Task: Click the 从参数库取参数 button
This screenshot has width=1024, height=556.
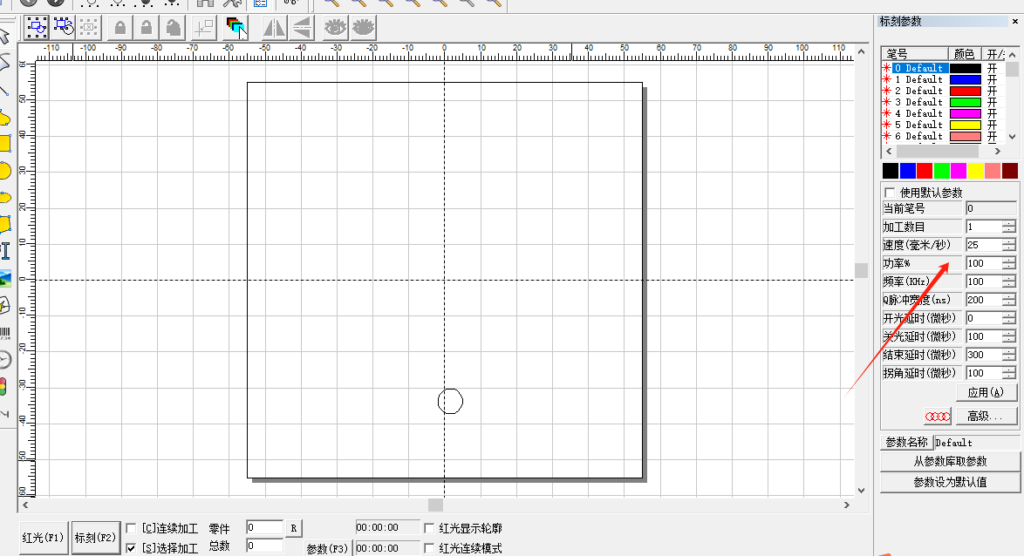Action: point(949,461)
